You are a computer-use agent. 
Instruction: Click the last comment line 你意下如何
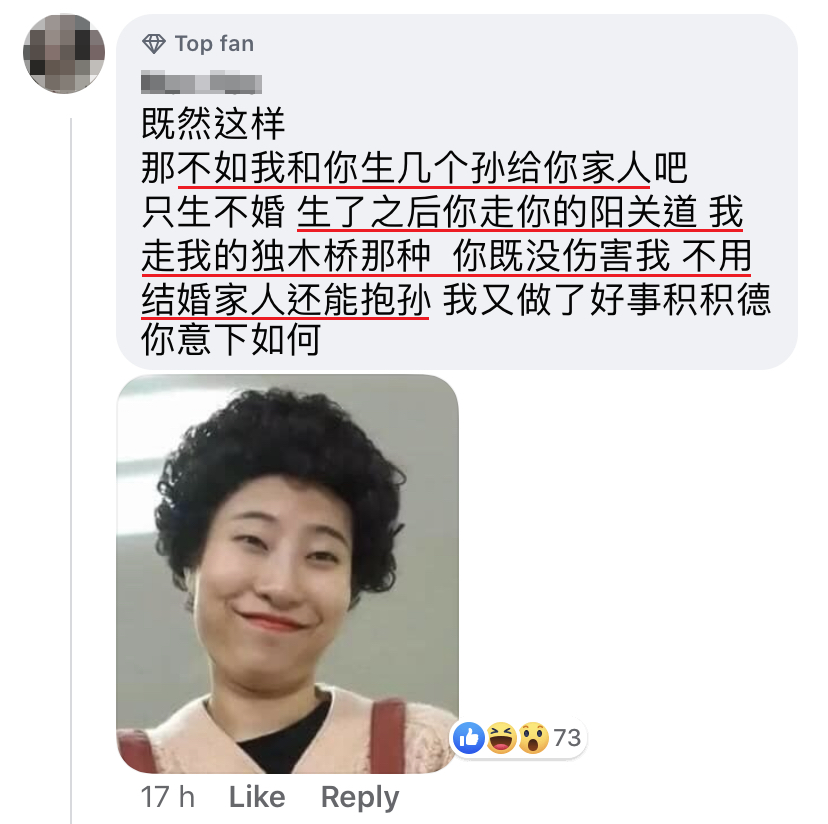pos(231,340)
